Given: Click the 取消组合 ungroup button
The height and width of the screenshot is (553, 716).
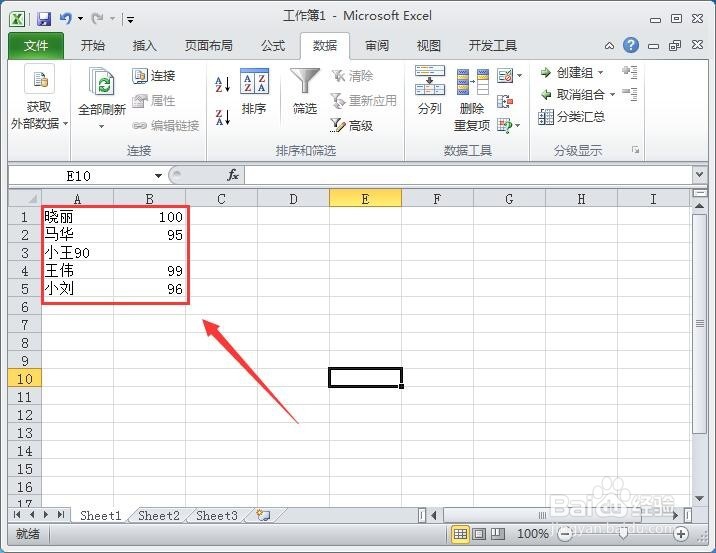Looking at the screenshot, I should click(x=573, y=95).
